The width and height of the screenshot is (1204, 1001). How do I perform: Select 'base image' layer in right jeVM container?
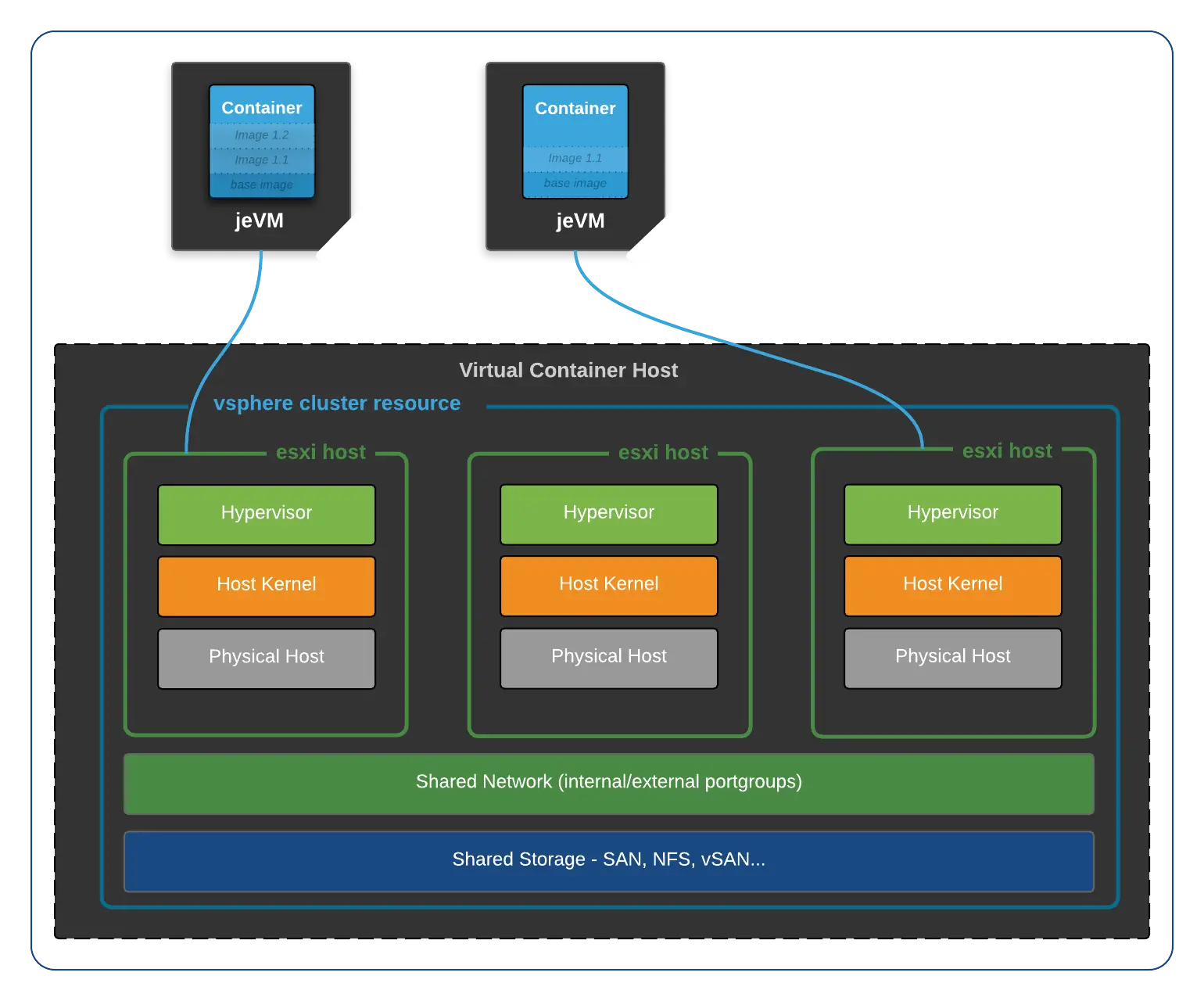click(575, 184)
